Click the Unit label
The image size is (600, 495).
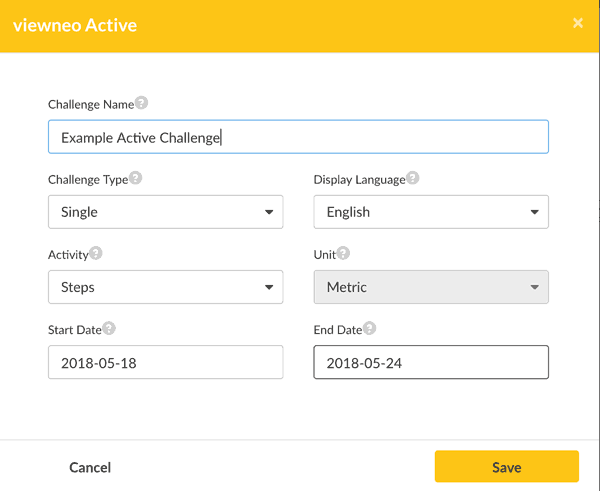point(325,255)
